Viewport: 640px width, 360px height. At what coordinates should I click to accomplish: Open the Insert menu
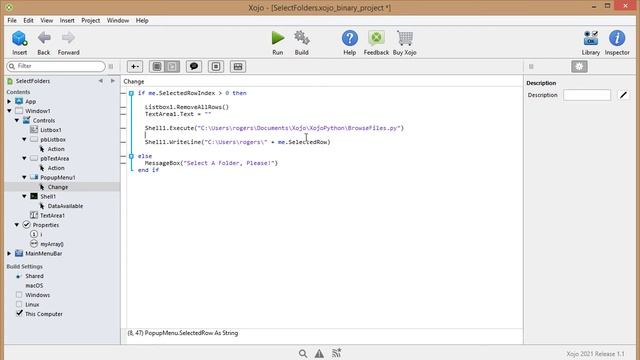[x=67, y=20]
